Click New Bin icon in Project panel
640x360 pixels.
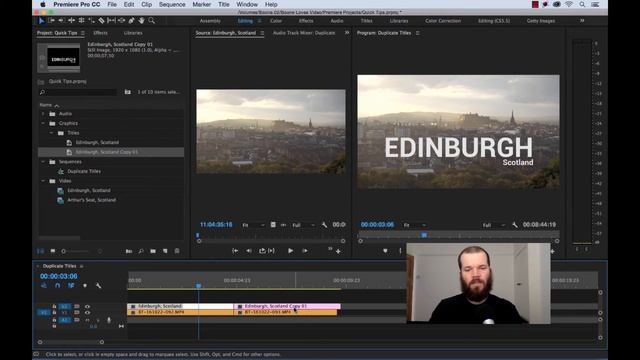point(153,251)
